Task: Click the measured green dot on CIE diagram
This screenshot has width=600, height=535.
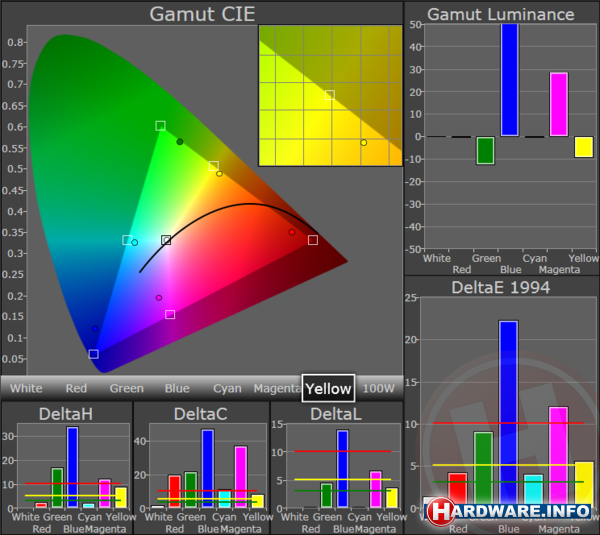Action: 180,142
